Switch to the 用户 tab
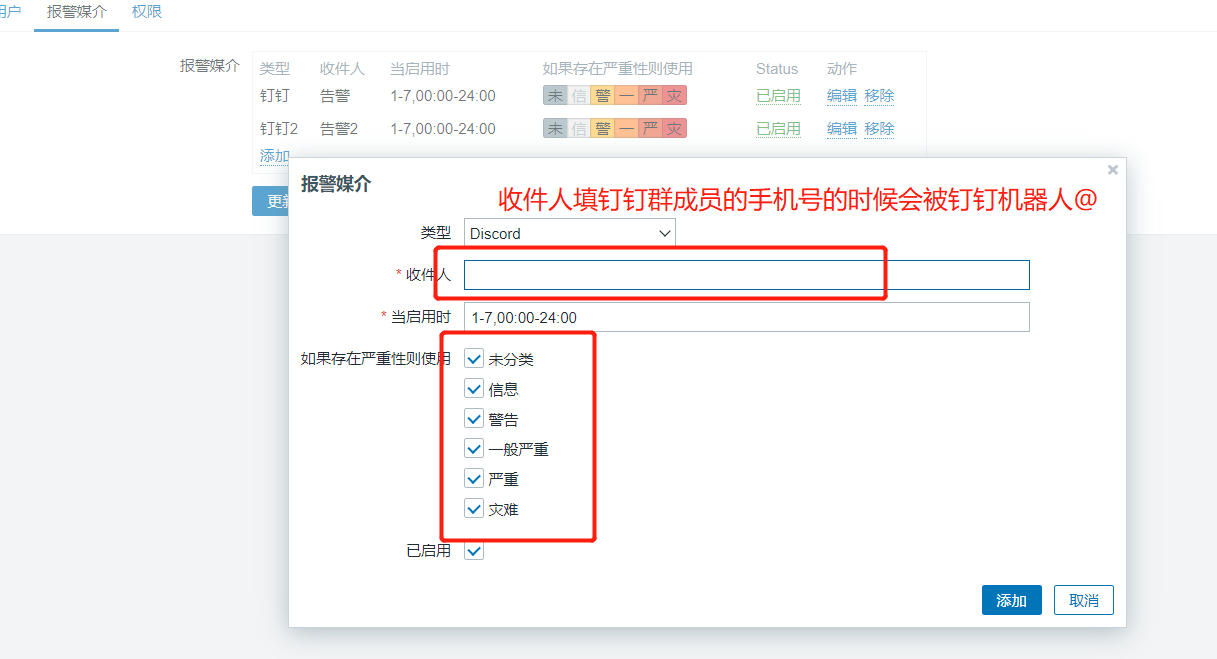1217x659 pixels. click(11, 13)
